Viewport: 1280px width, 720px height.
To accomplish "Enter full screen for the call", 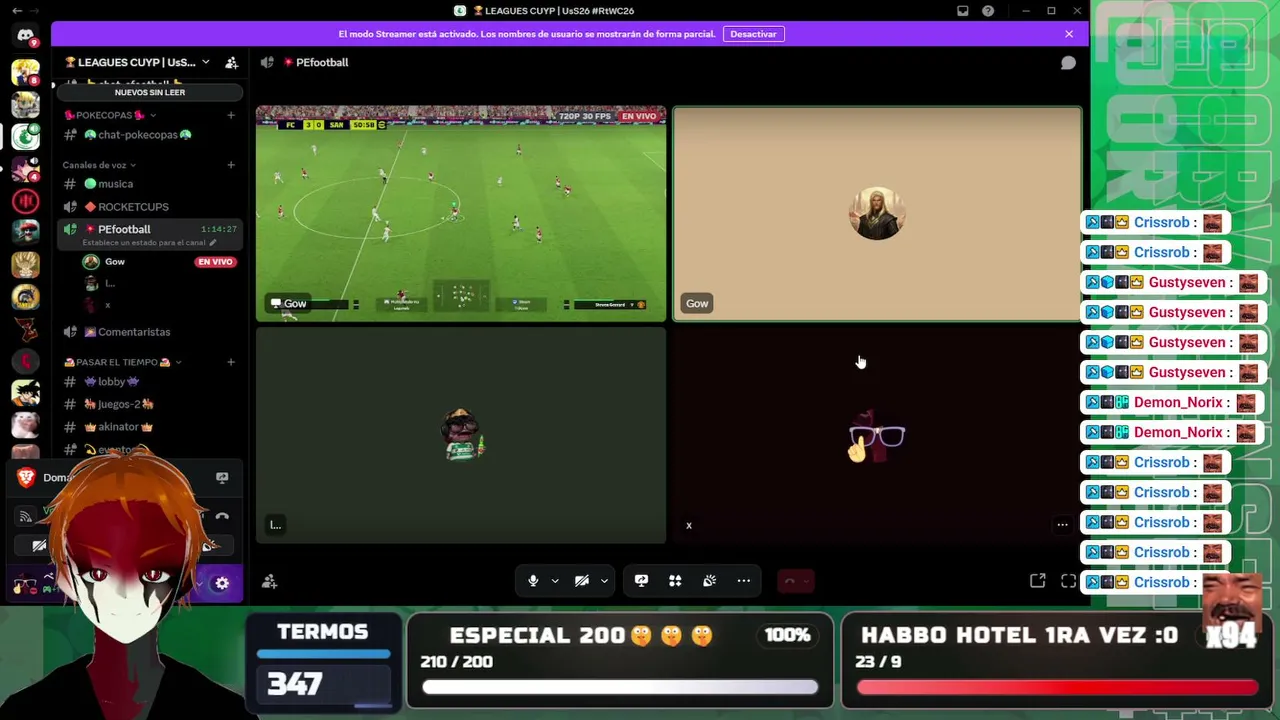I will pos(1068,581).
